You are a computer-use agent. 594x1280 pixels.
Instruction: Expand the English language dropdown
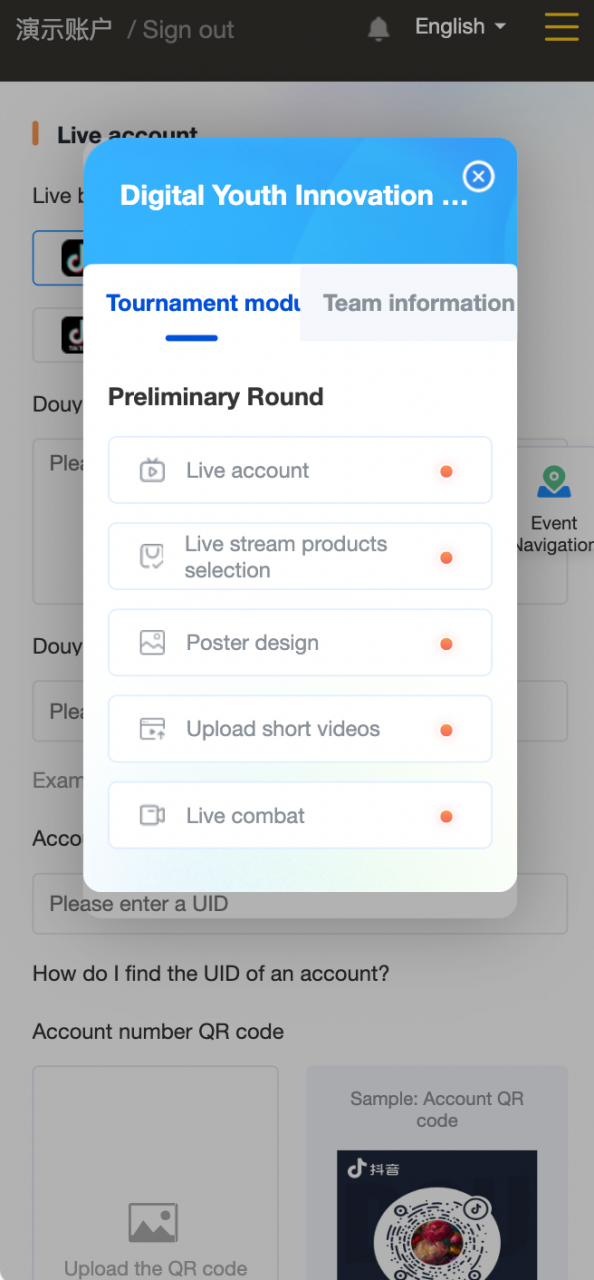point(461,27)
